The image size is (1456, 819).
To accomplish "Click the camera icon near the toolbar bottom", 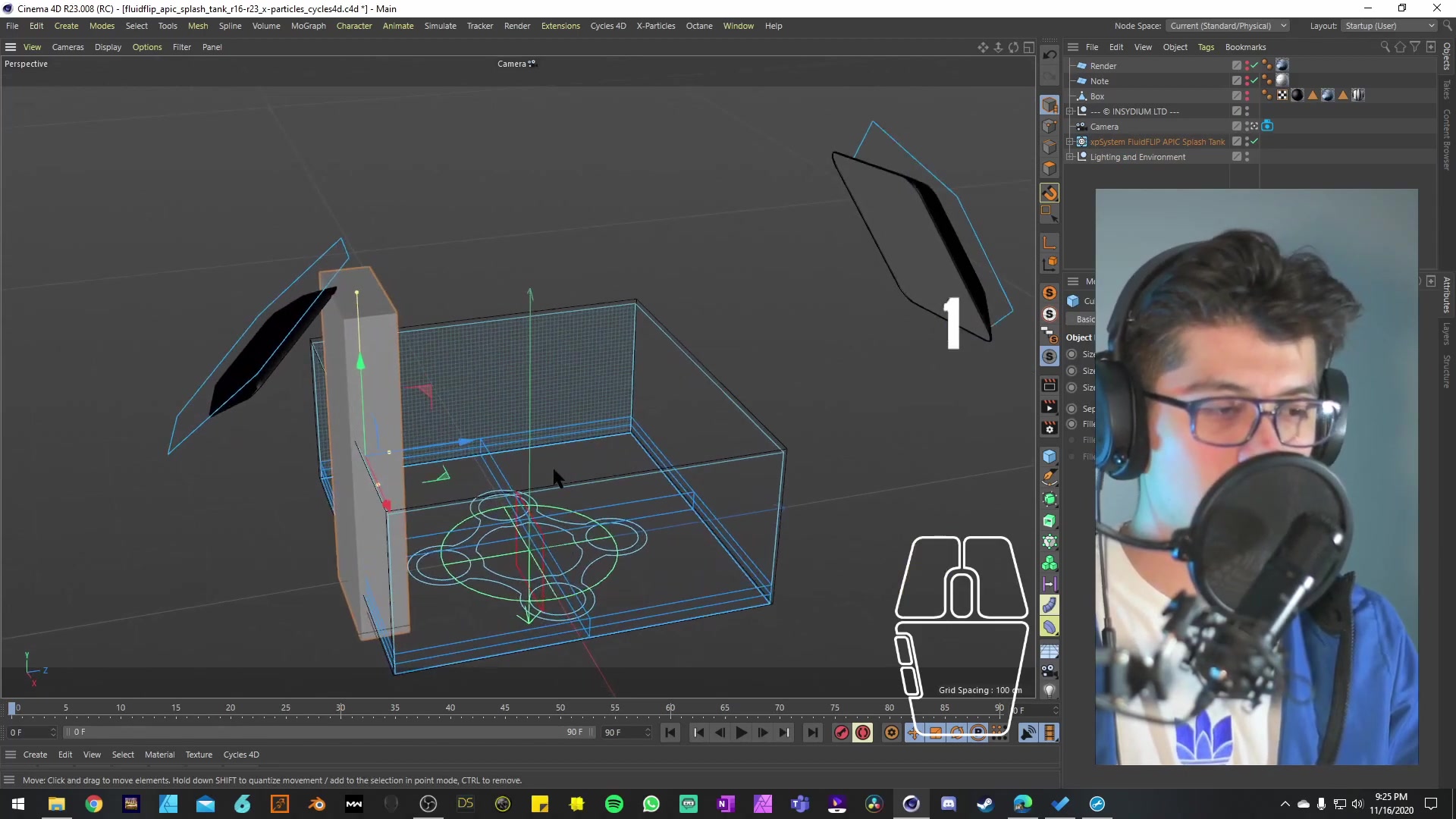I will [x=1050, y=672].
